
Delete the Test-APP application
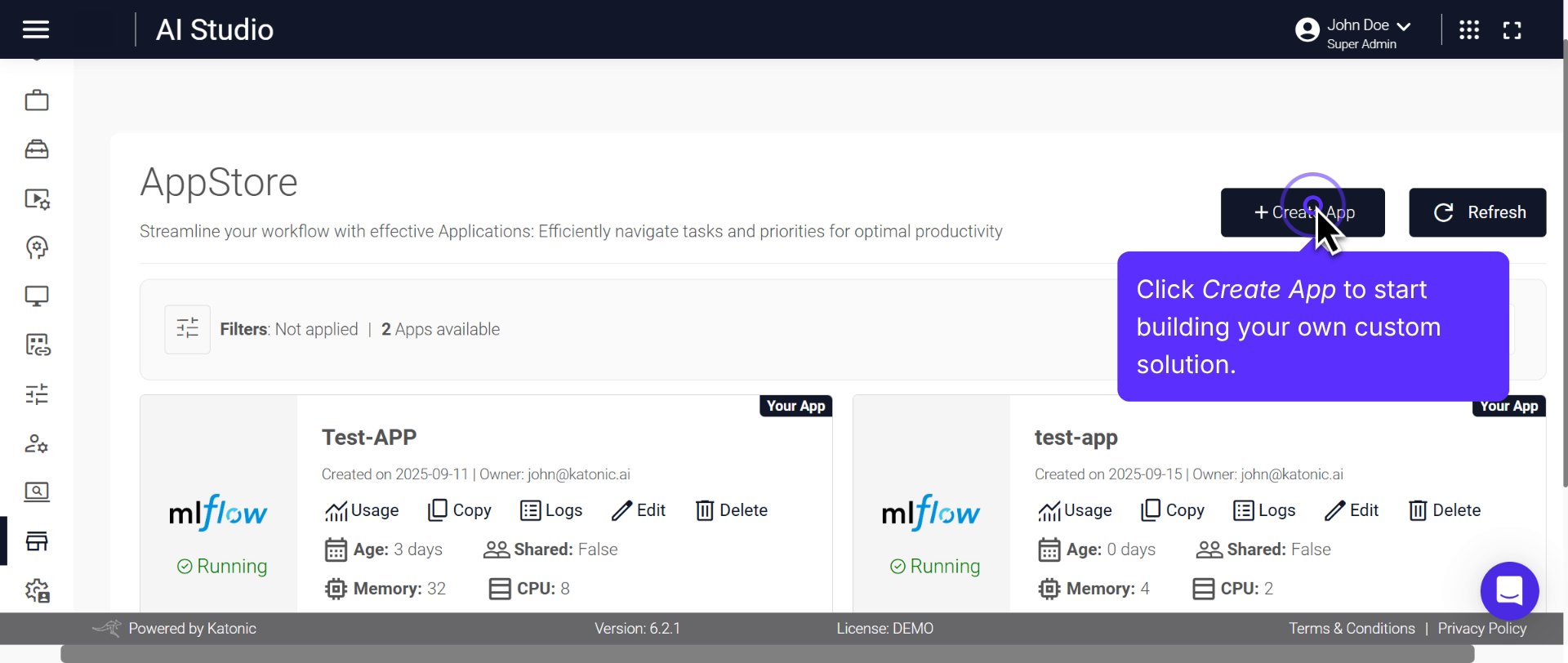[732, 510]
